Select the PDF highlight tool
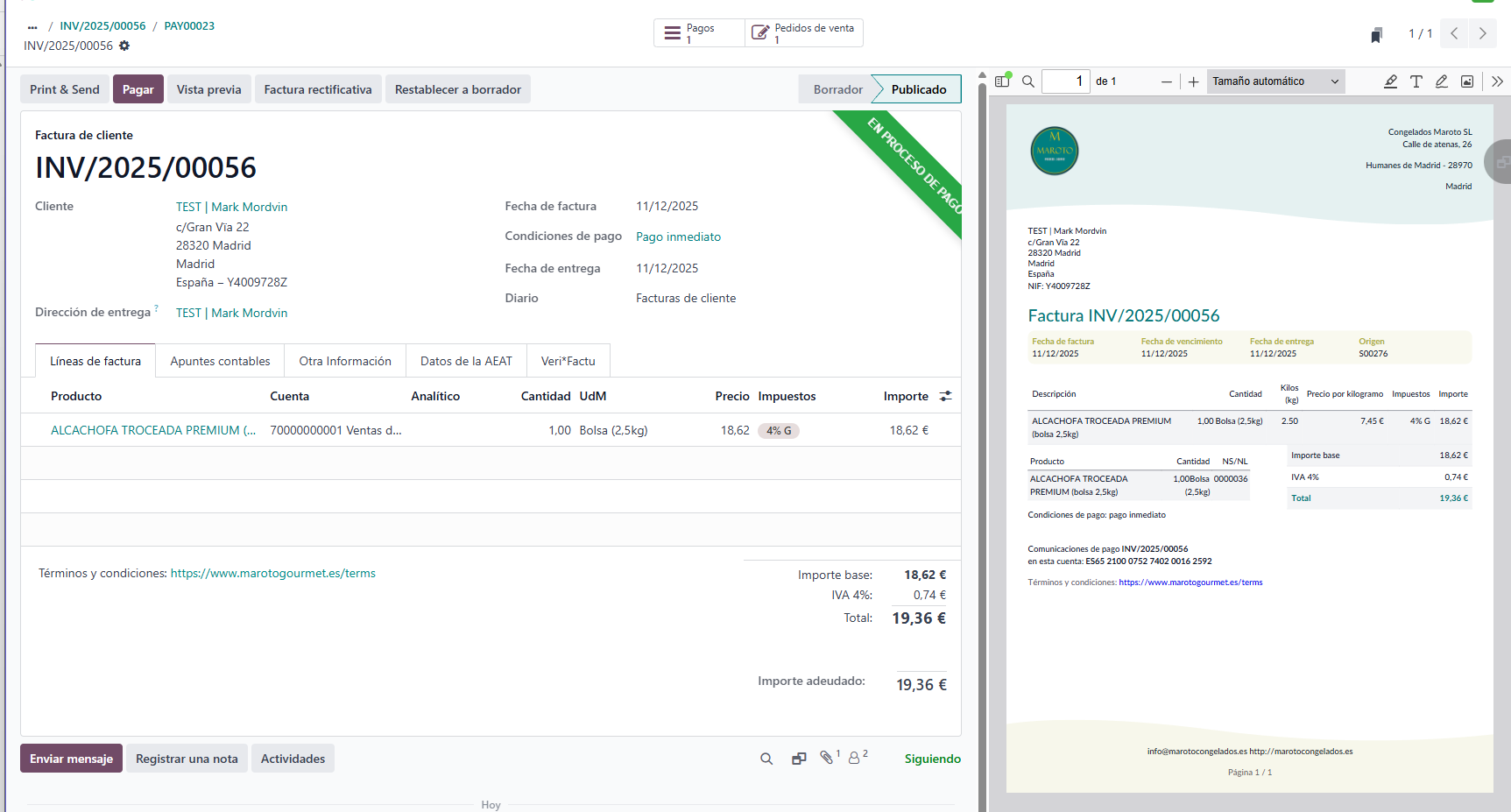This screenshot has height=812, width=1511. point(1390,81)
